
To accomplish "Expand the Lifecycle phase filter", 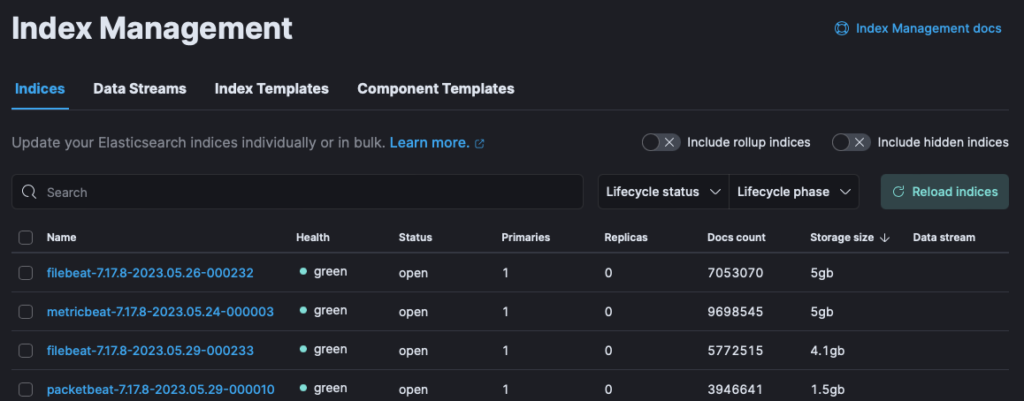I will coord(794,192).
